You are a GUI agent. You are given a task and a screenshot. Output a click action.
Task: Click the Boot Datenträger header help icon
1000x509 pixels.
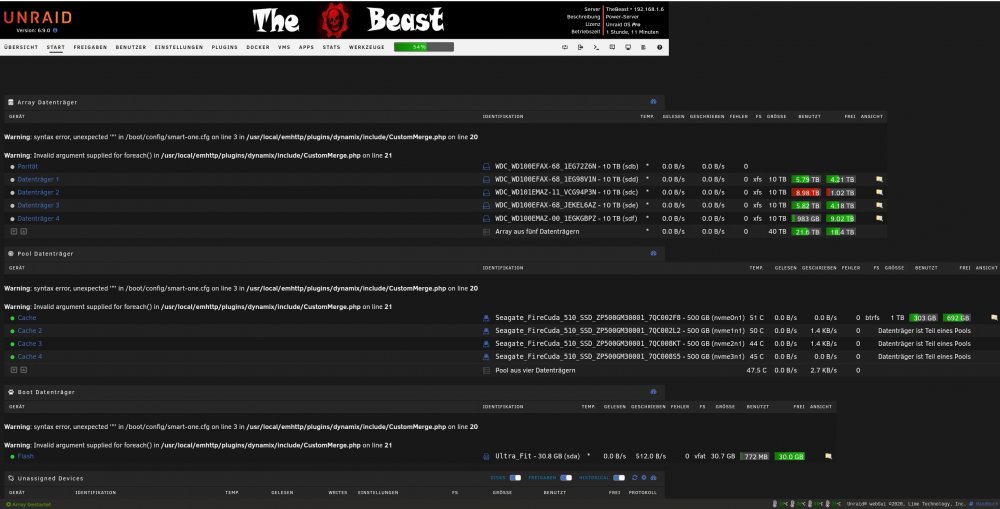click(x=653, y=392)
